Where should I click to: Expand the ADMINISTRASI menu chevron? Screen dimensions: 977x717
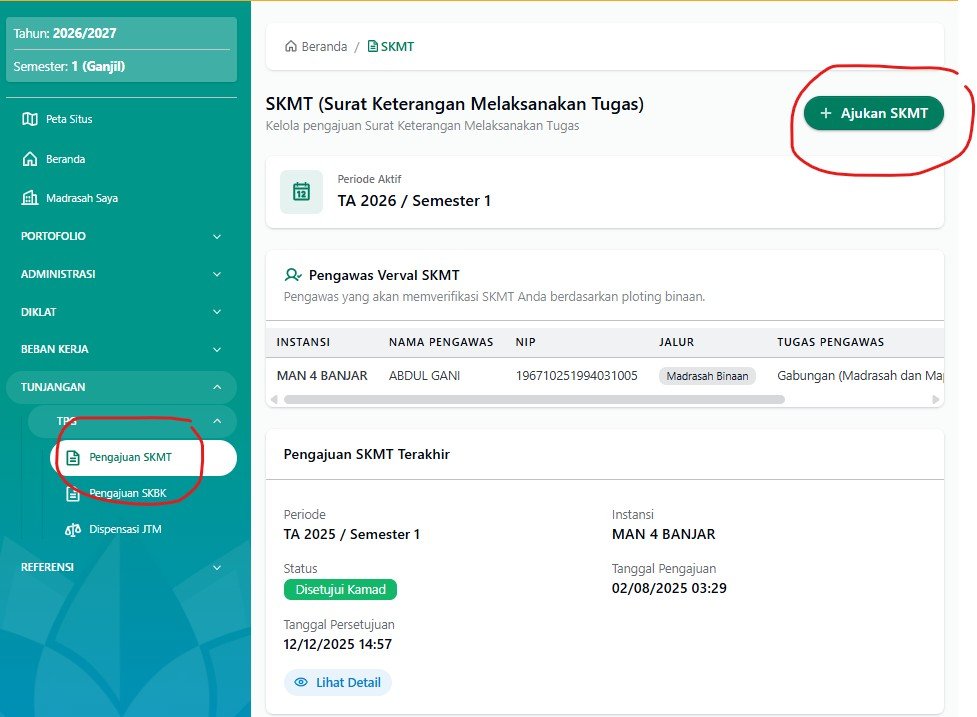217,274
